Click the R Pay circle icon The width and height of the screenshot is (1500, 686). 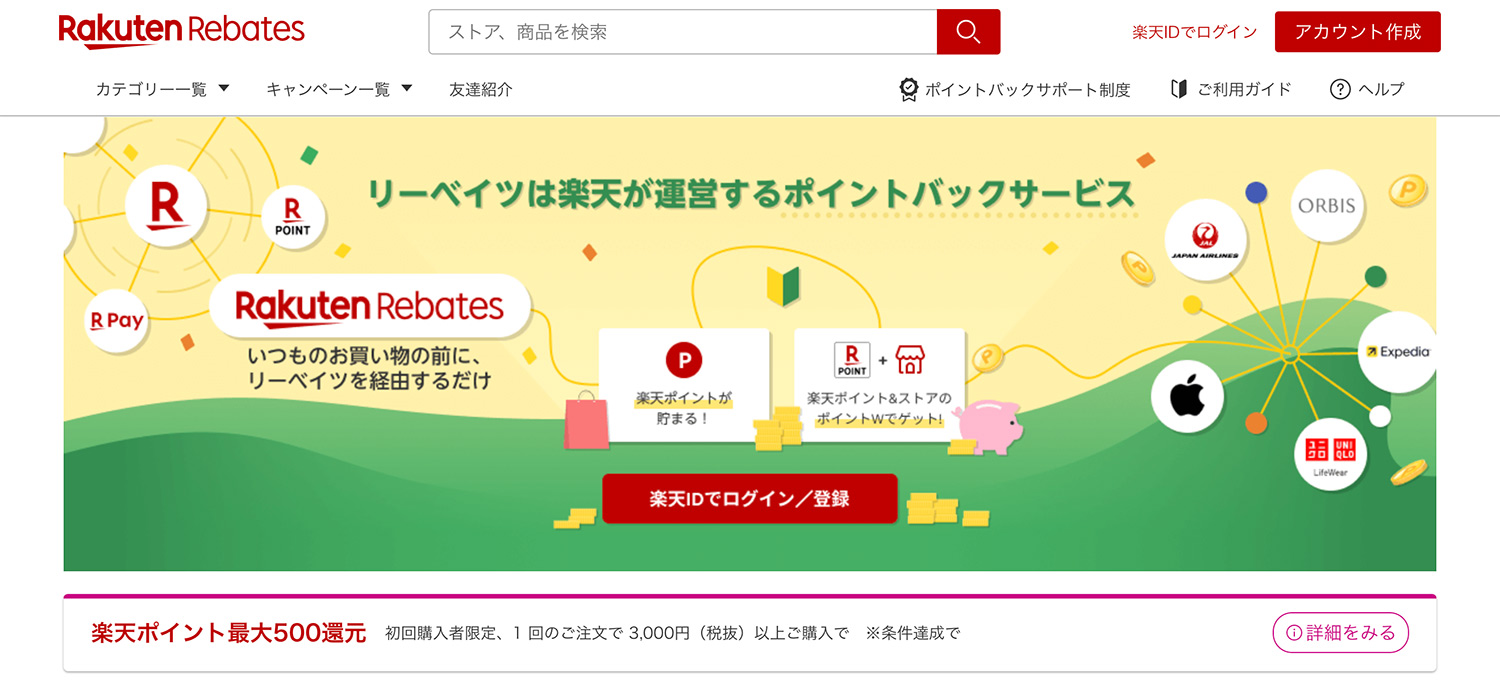pyautogui.click(x=117, y=321)
